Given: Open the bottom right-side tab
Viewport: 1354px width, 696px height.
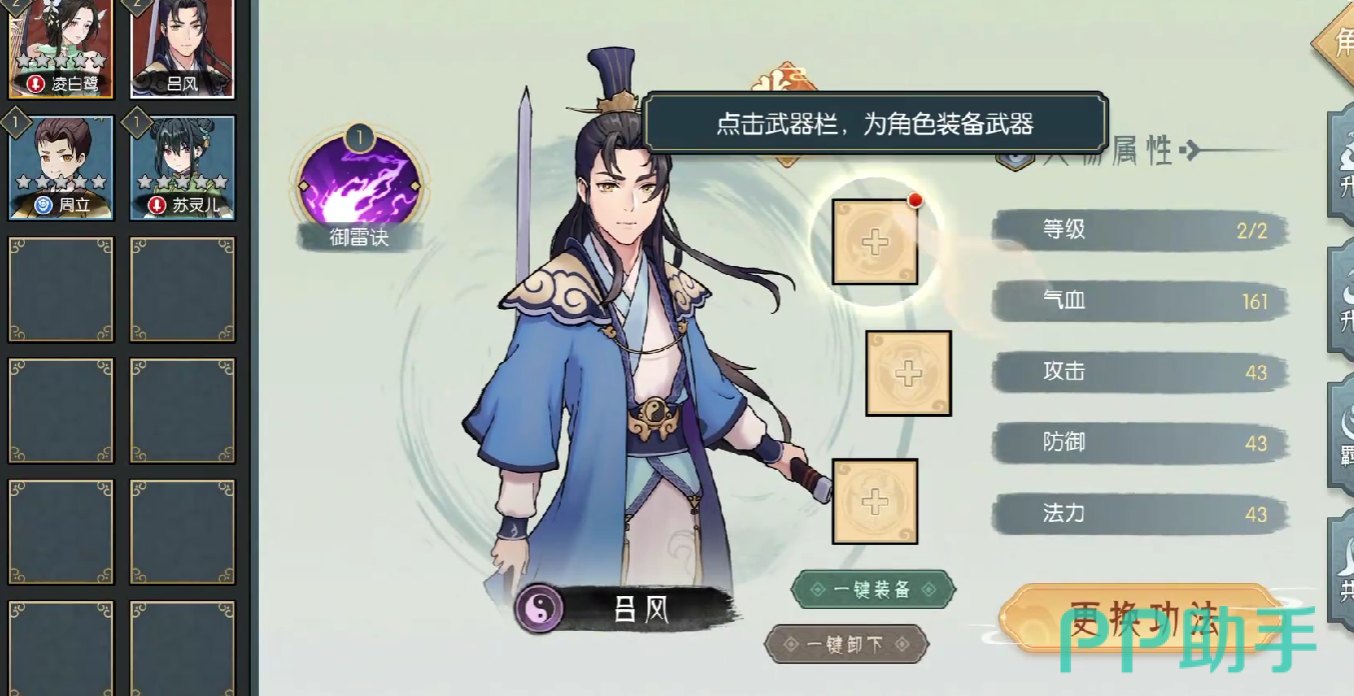Looking at the screenshot, I should coord(1341,568).
